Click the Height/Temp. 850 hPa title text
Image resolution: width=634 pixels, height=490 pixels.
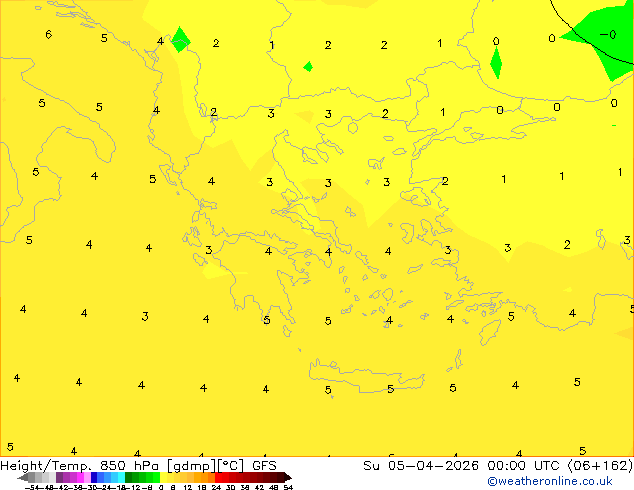tap(79, 466)
